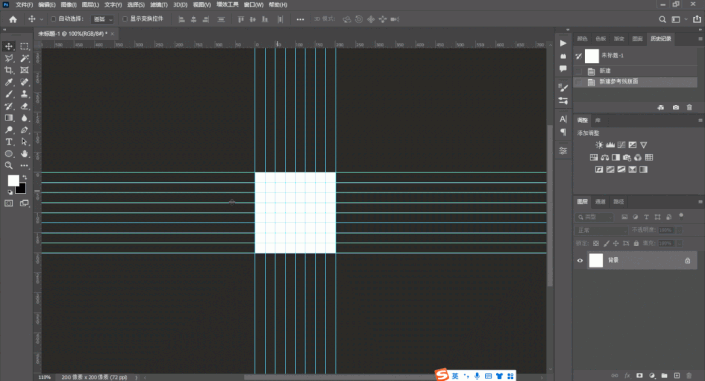Click the Home icon in options bar
Screen dimensions: 705x381
pyautogui.click(x=13, y=19)
